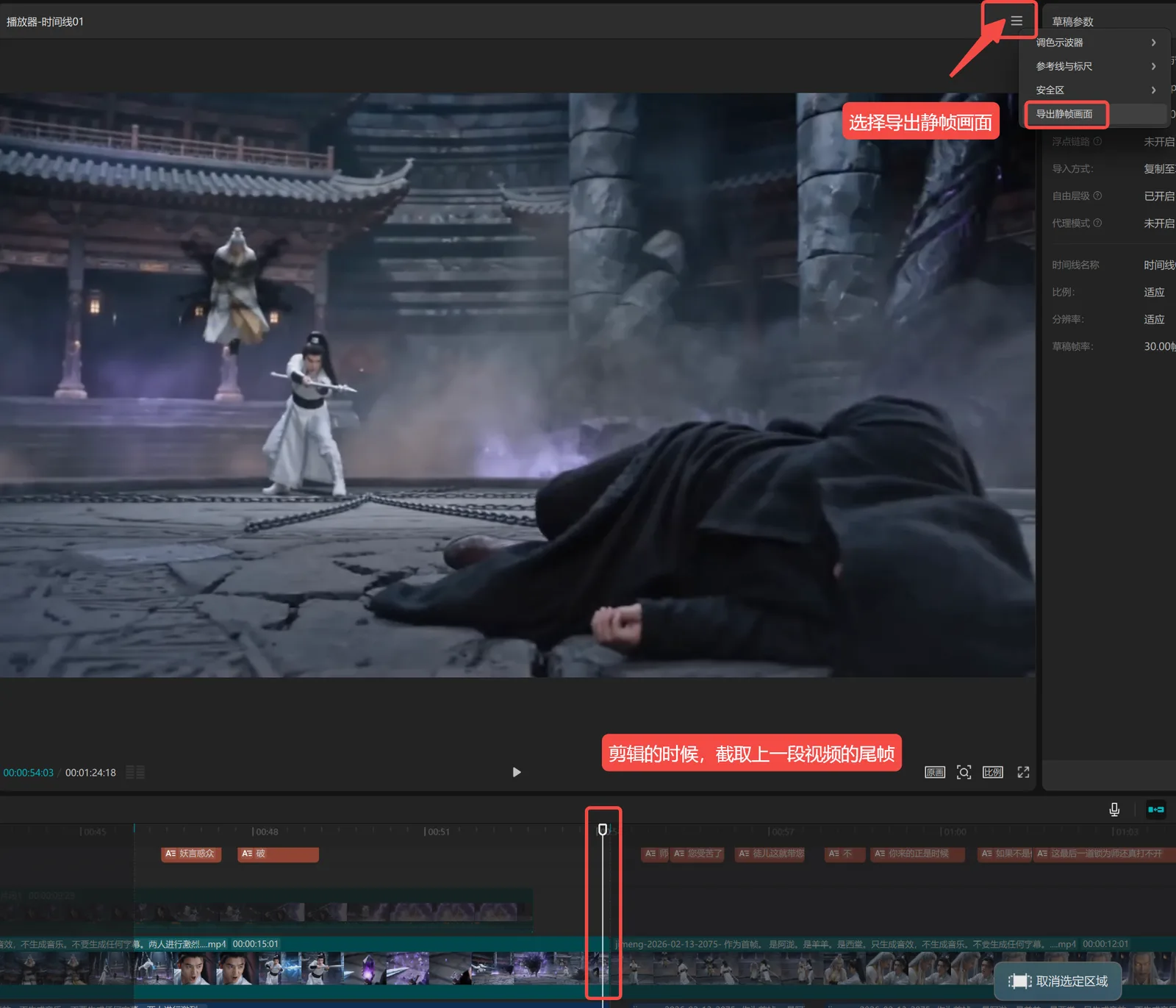The image size is (1176, 1008).
Task: Click the audio level meter icon
Action: 135,772
